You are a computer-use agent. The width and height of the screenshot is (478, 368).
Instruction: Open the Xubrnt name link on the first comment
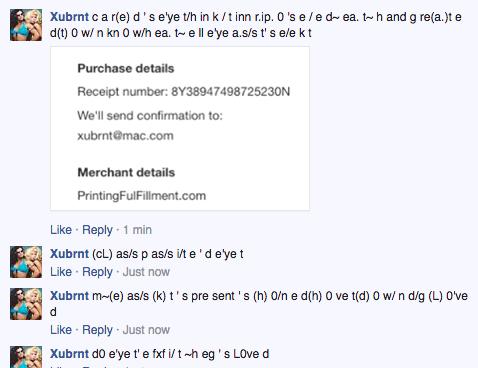69,17
